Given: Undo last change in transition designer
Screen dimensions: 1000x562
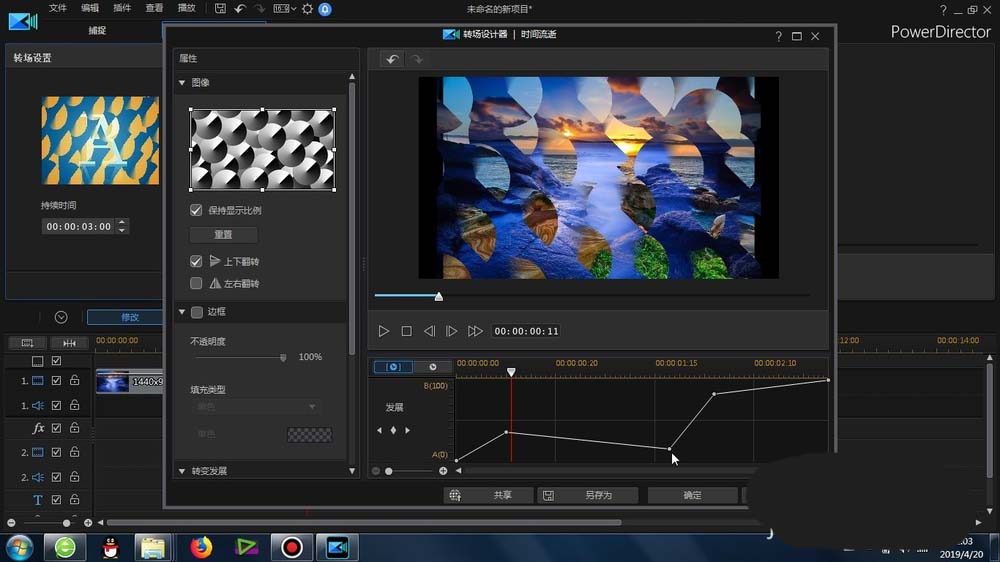Looking at the screenshot, I should [x=392, y=60].
